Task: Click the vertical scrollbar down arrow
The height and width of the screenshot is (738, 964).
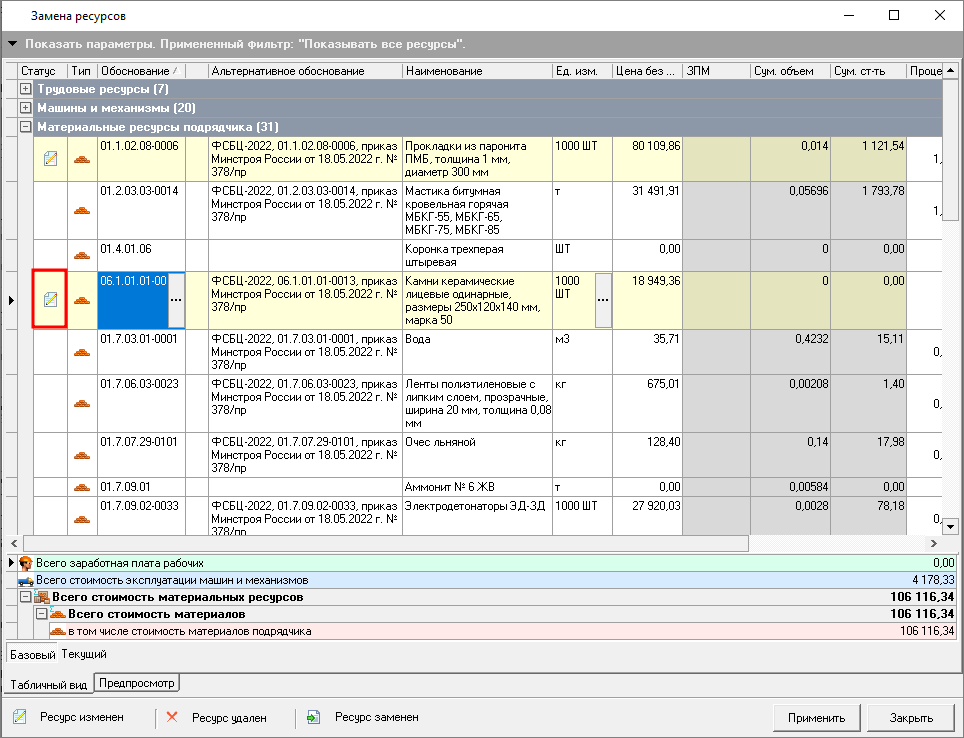Action: [x=951, y=525]
